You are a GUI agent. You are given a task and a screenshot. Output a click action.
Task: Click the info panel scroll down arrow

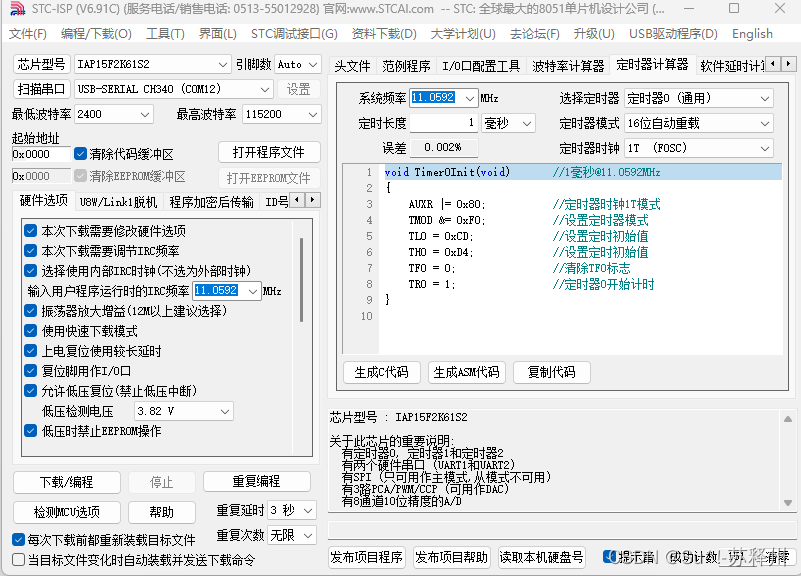(x=788, y=503)
